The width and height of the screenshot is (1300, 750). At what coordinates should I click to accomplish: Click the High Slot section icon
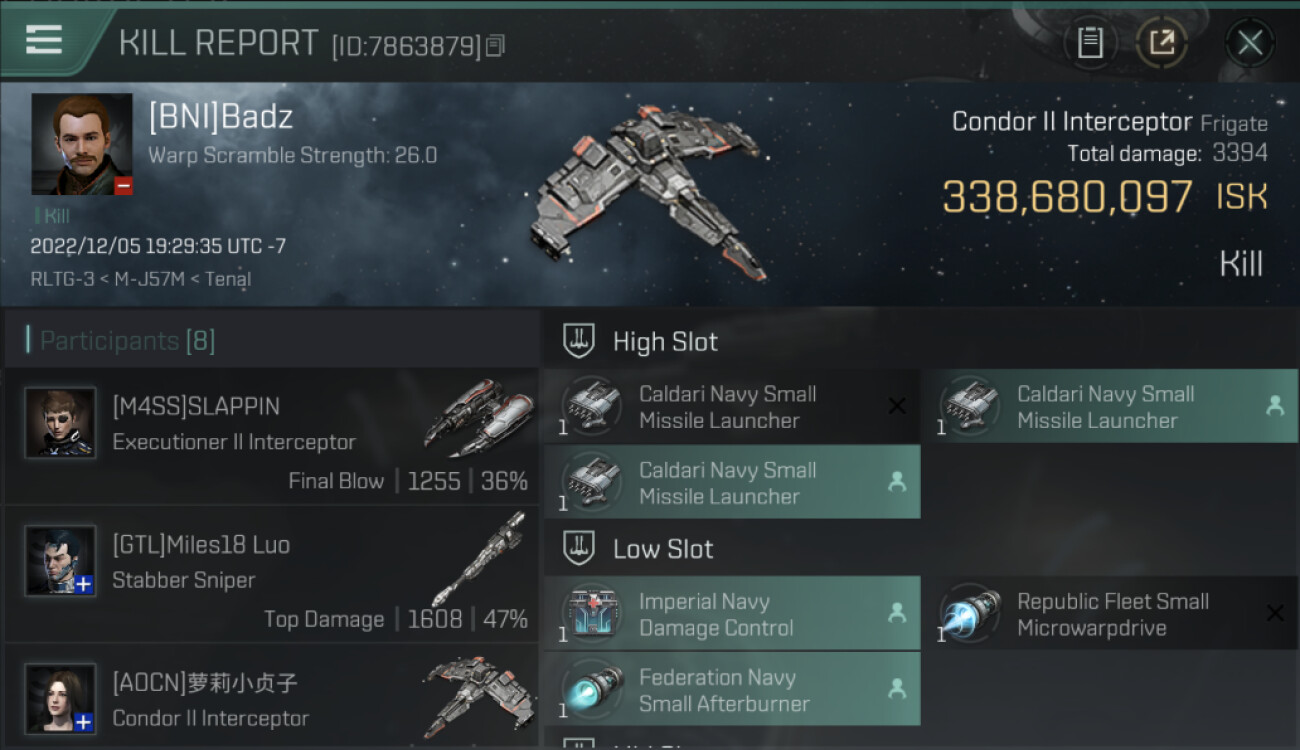(579, 341)
